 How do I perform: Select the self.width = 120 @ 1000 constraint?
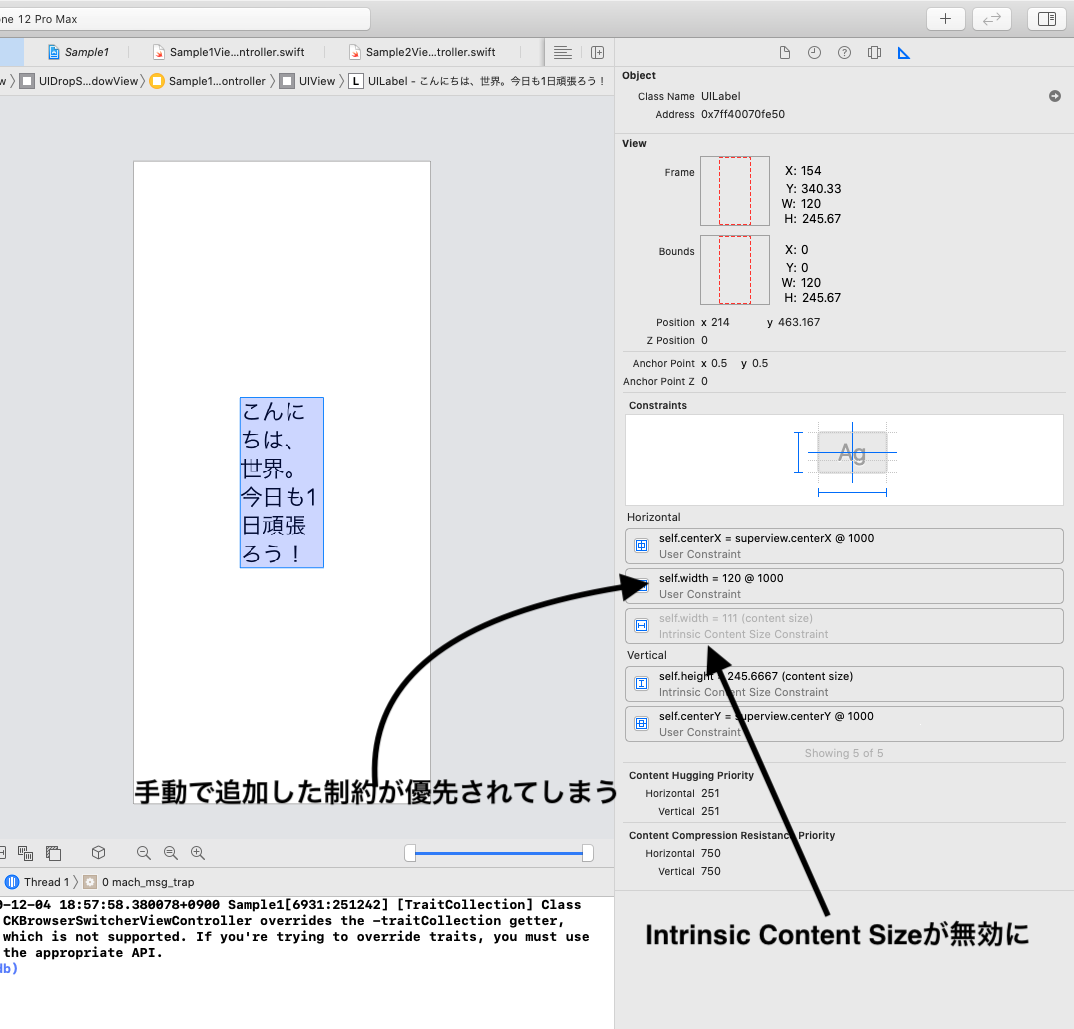pos(844,586)
